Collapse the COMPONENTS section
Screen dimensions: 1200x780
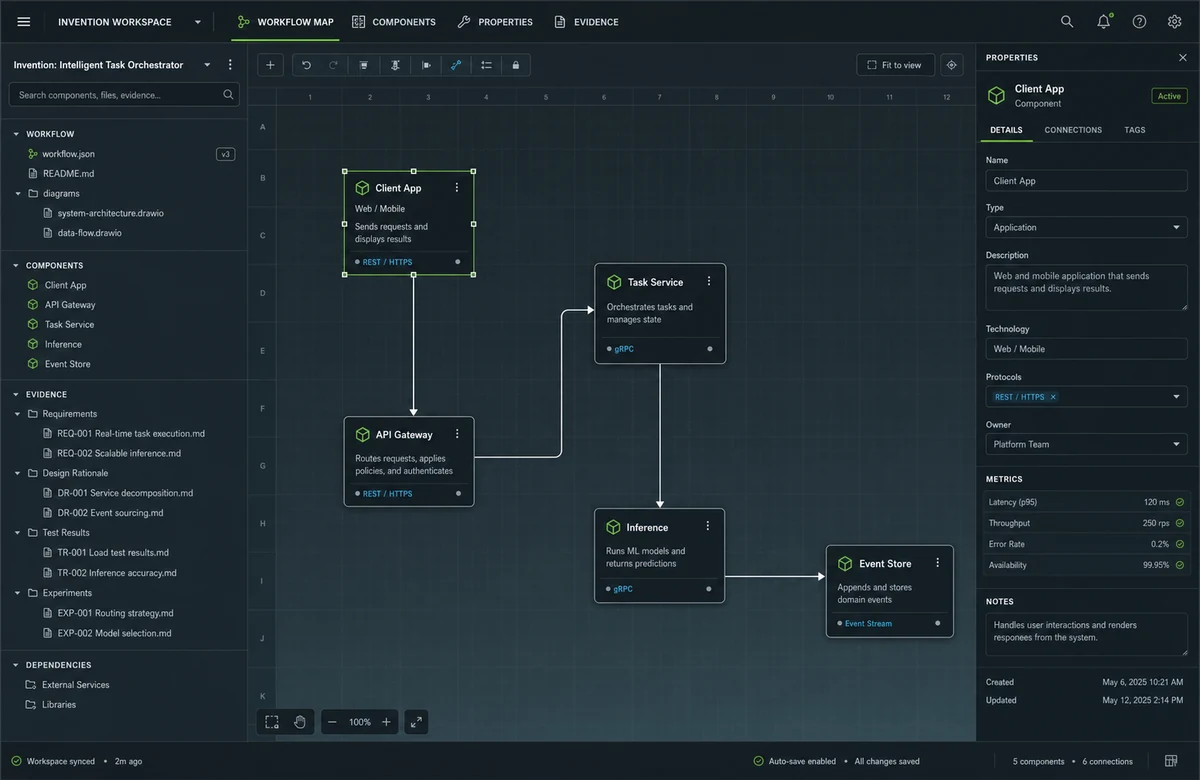click(x=16, y=266)
